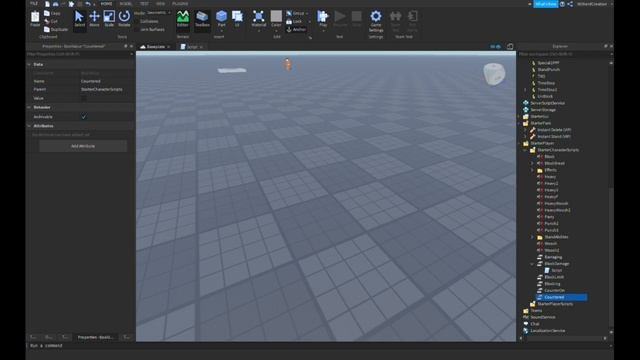
Task: Click the Filter workspace field in Explorer
Action: click(x=565, y=54)
